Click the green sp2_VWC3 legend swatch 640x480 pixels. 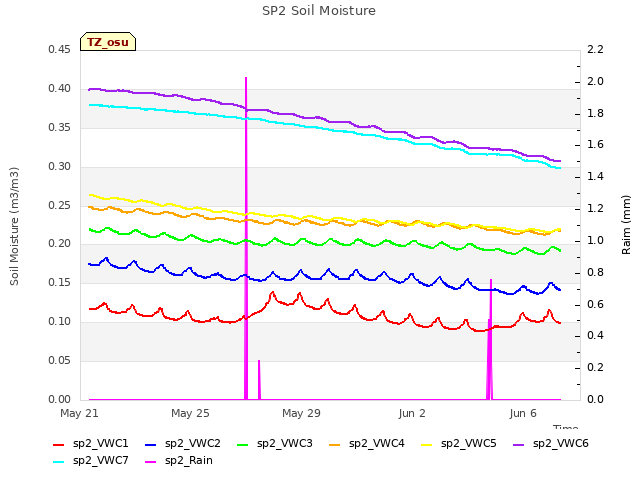coord(243,445)
